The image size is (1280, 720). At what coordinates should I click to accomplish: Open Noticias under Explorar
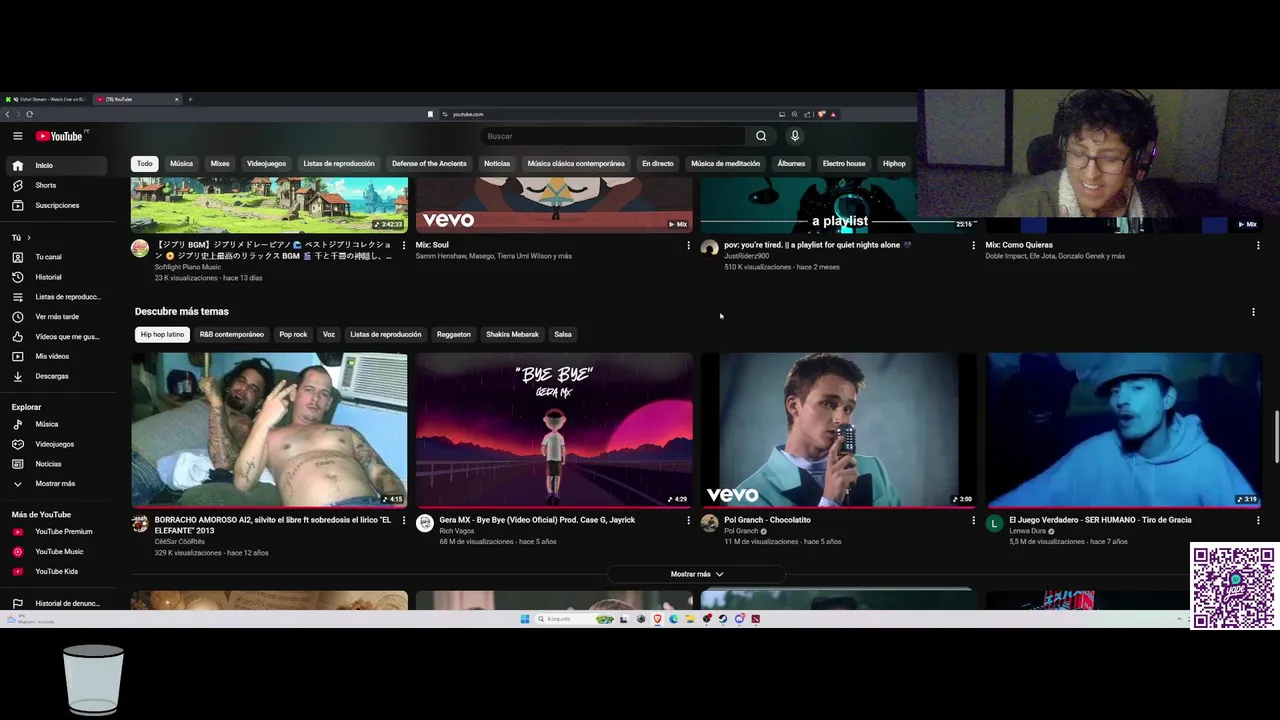pos(58,464)
